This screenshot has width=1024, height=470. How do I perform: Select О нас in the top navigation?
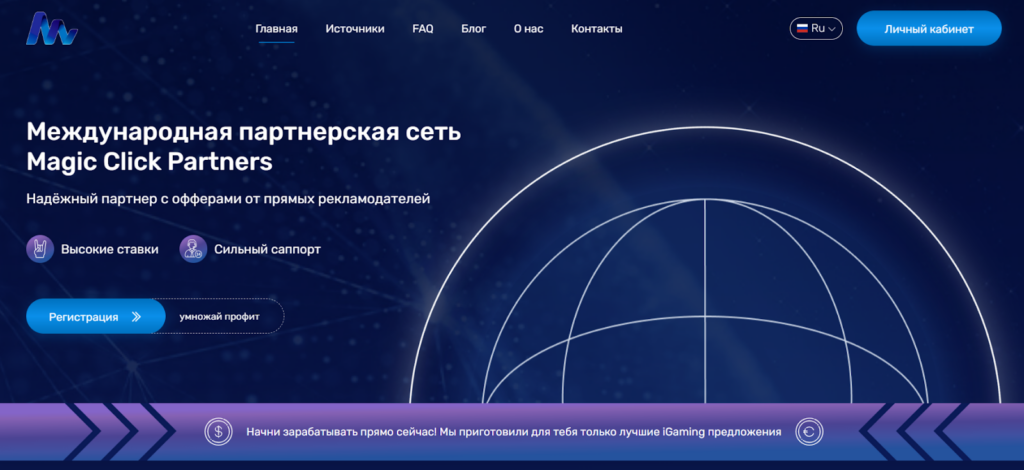[528, 29]
